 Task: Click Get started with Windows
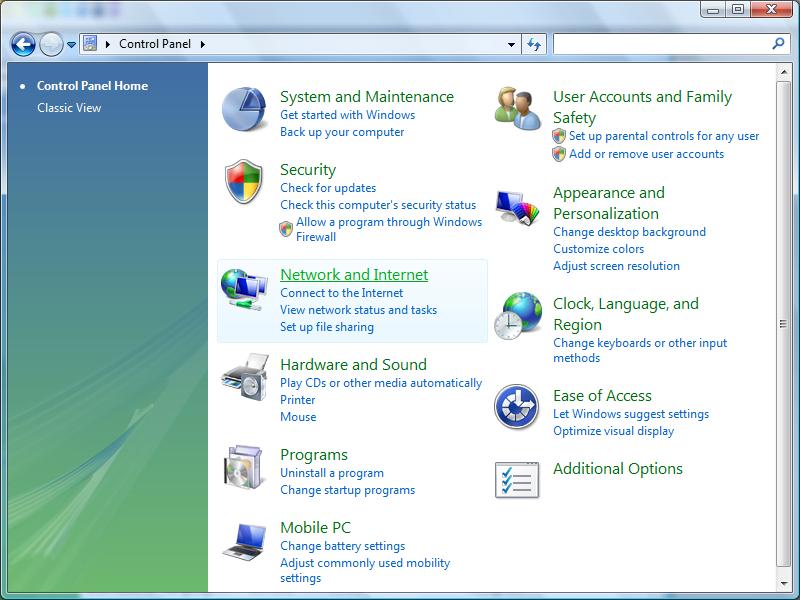(347, 115)
